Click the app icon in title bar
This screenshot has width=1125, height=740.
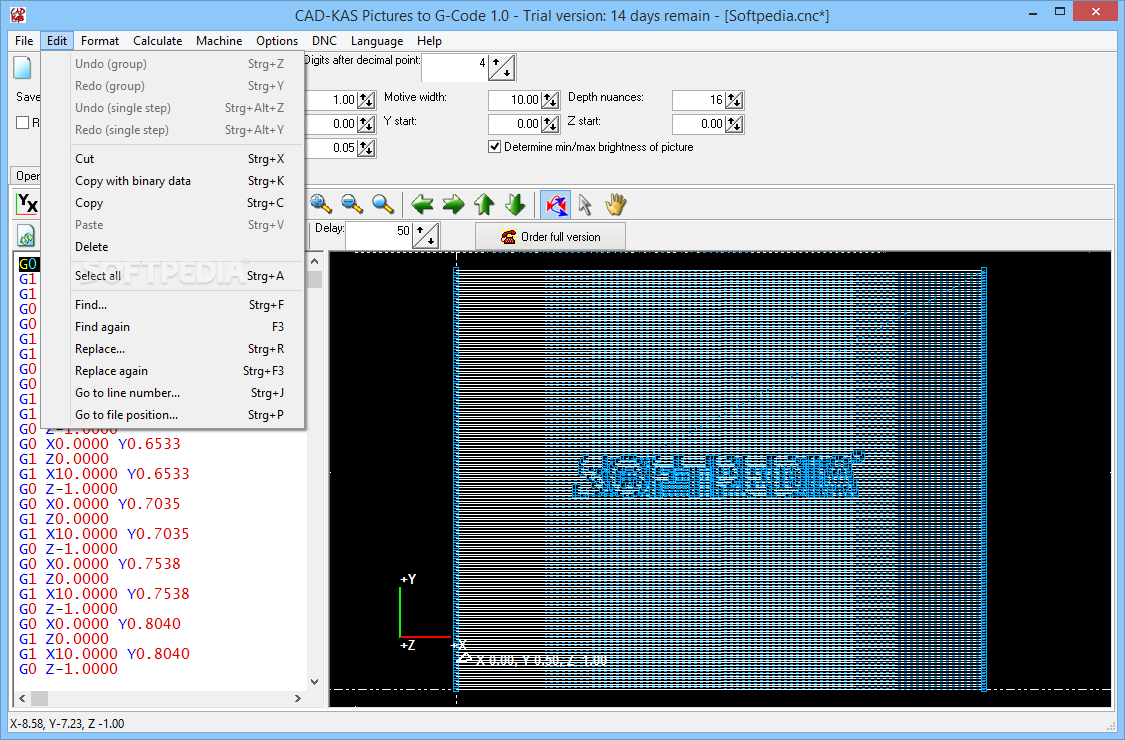[x=18, y=14]
